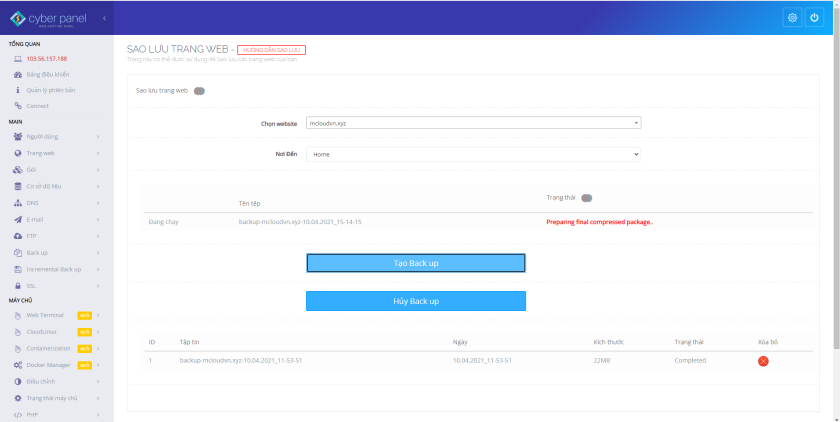Expand the E-mail submenu chevron

point(98,220)
